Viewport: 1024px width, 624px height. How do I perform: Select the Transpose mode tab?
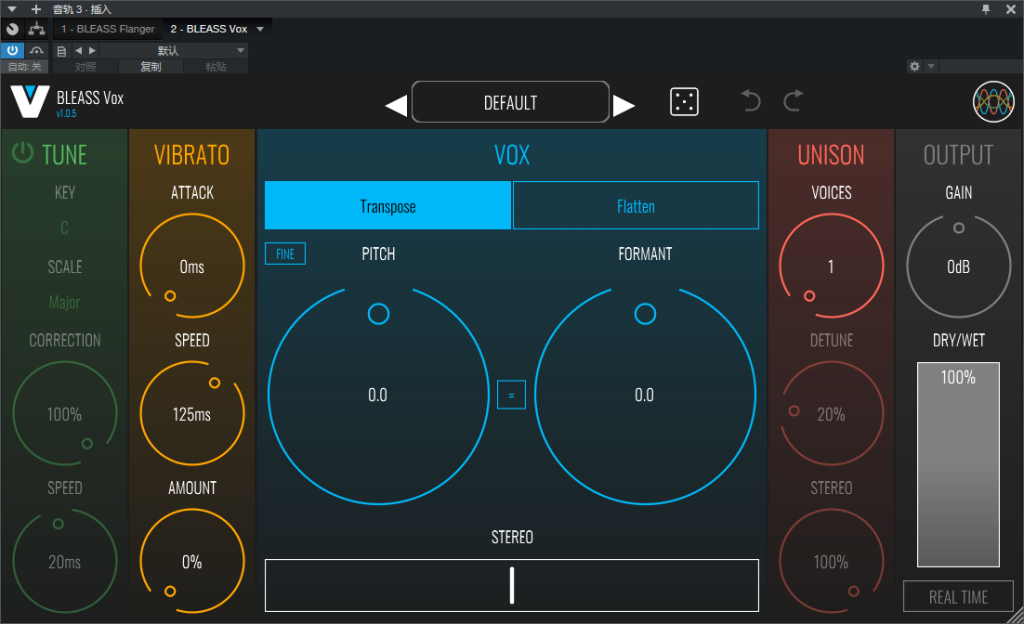click(x=388, y=206)
